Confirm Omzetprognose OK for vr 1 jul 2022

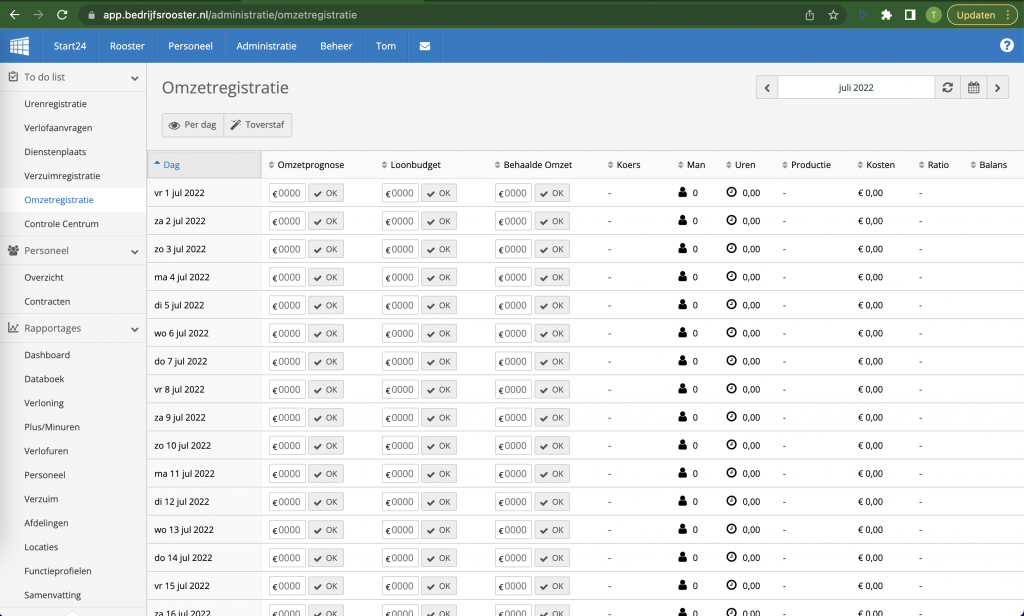[326, 193]
